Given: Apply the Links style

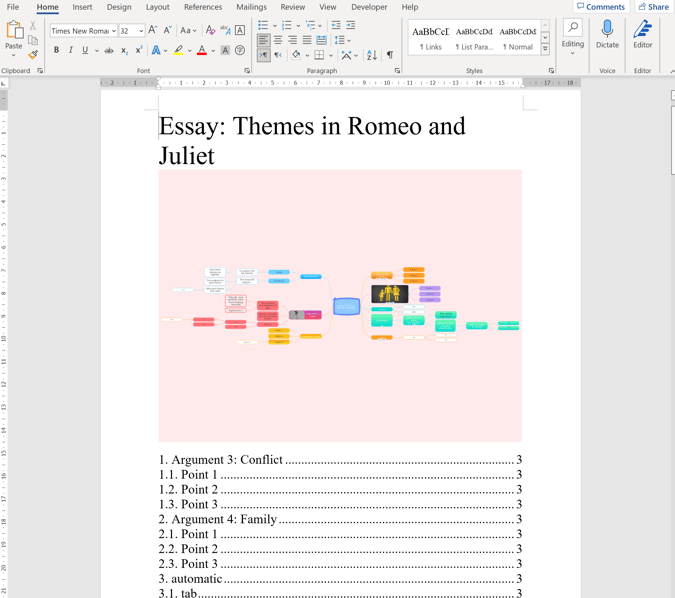Looking at the screenshot, I should pos(430,38).
